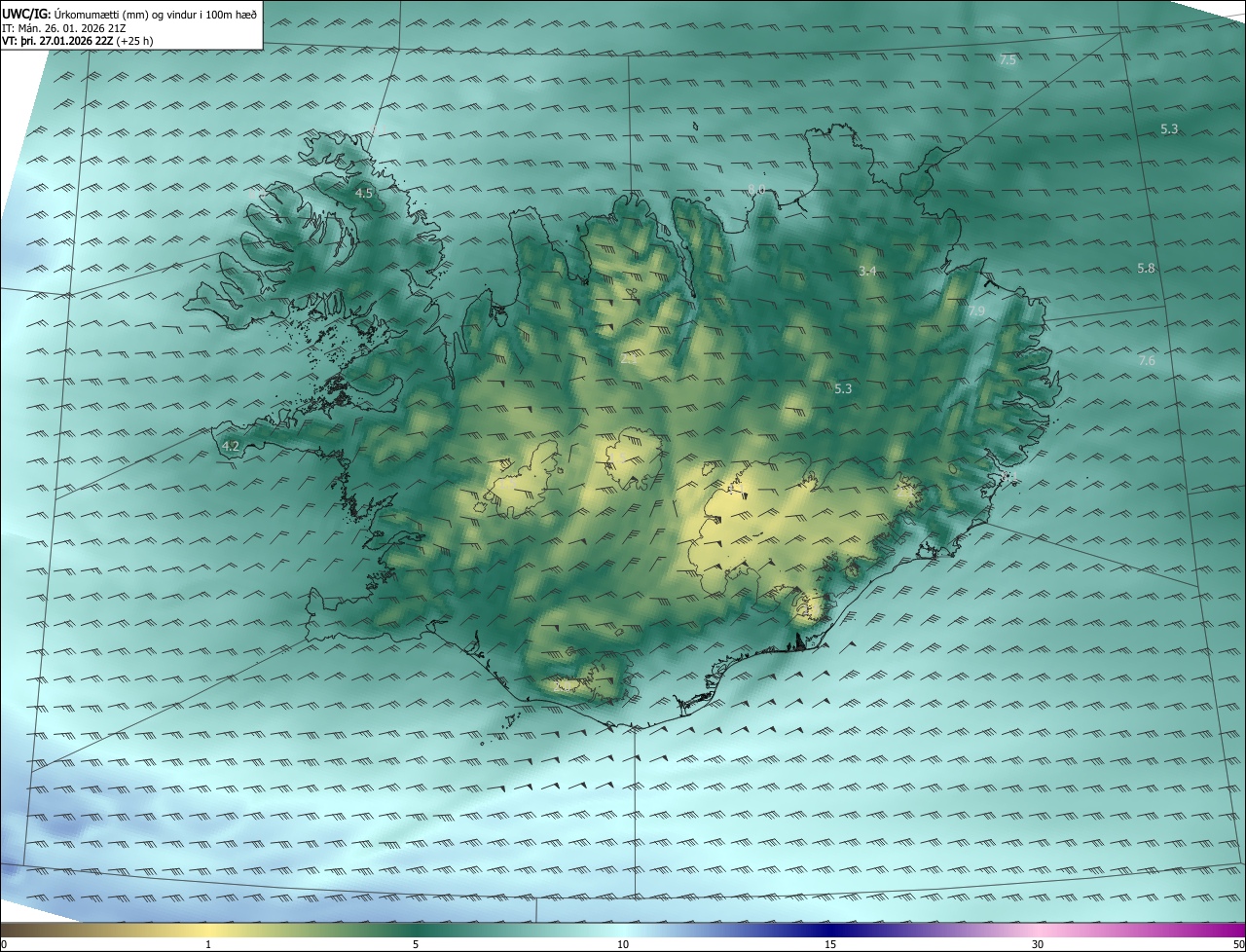The width and height of the screenshot is (1246, 952).
Task: Click the 5.8 value label over the sea
Action: 1146,269
